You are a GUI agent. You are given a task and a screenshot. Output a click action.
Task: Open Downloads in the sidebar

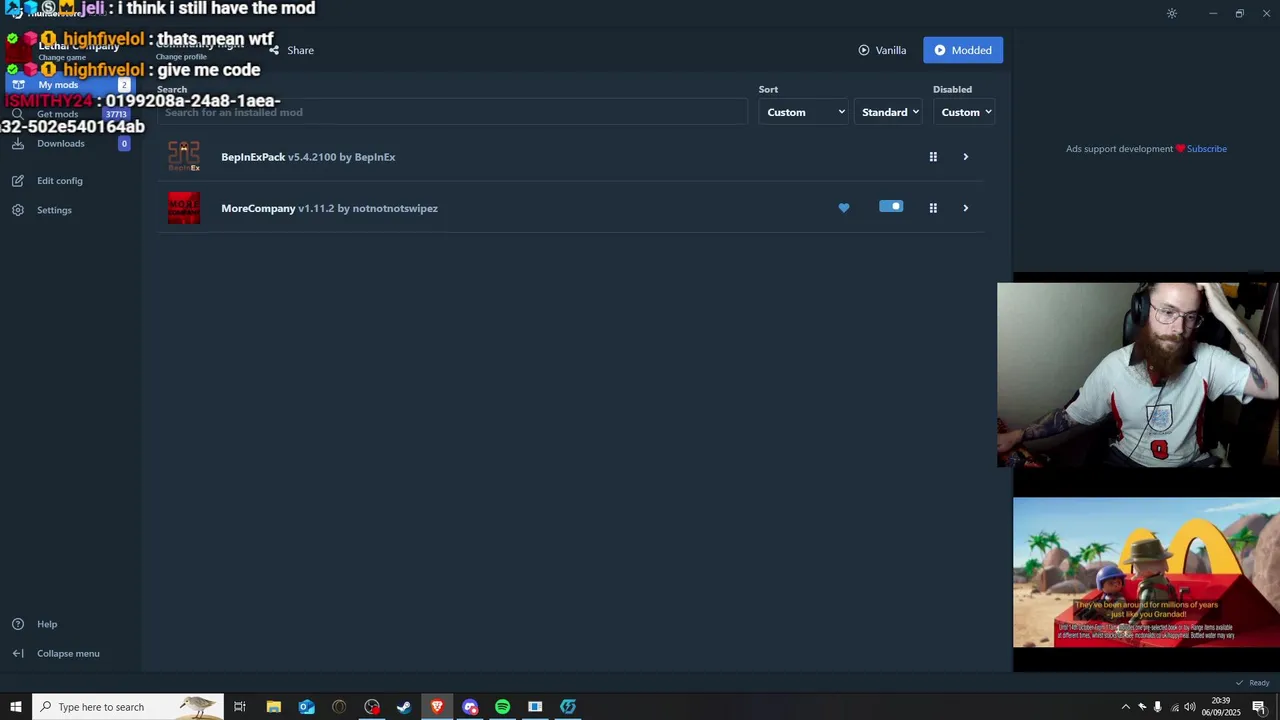61,143
